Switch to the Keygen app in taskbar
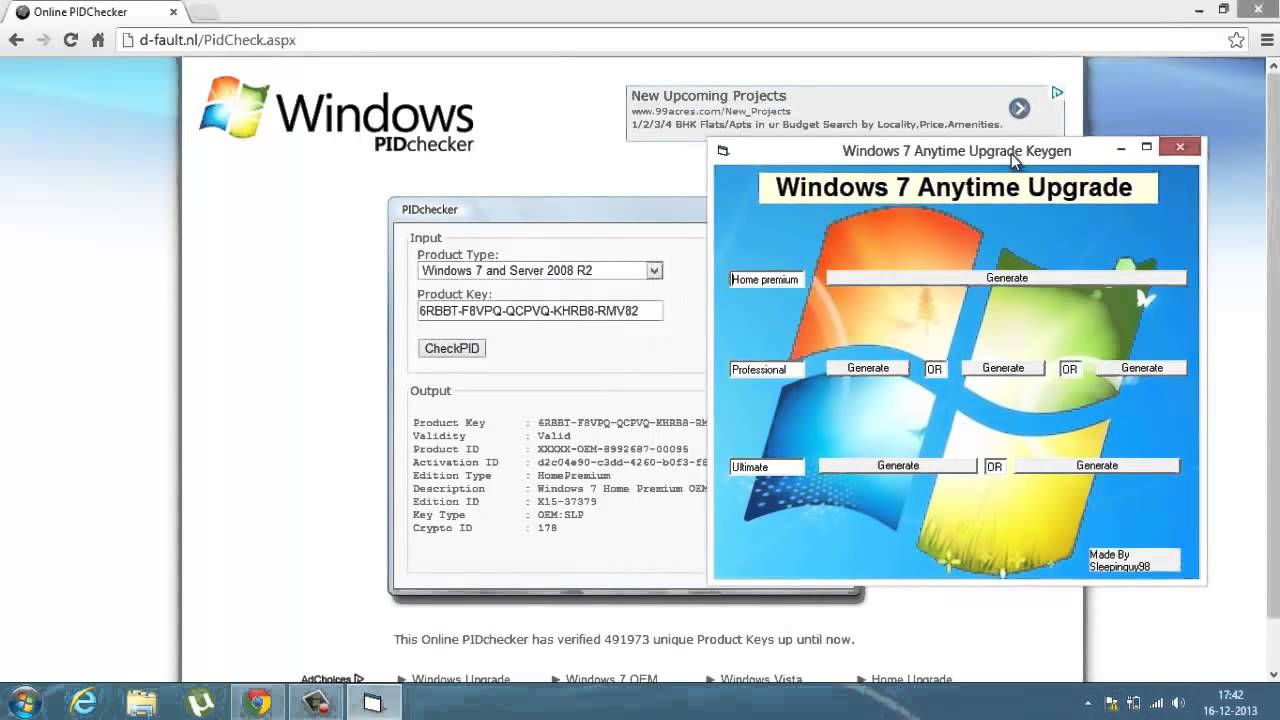1280x720 pixels. tap(373, 703)
